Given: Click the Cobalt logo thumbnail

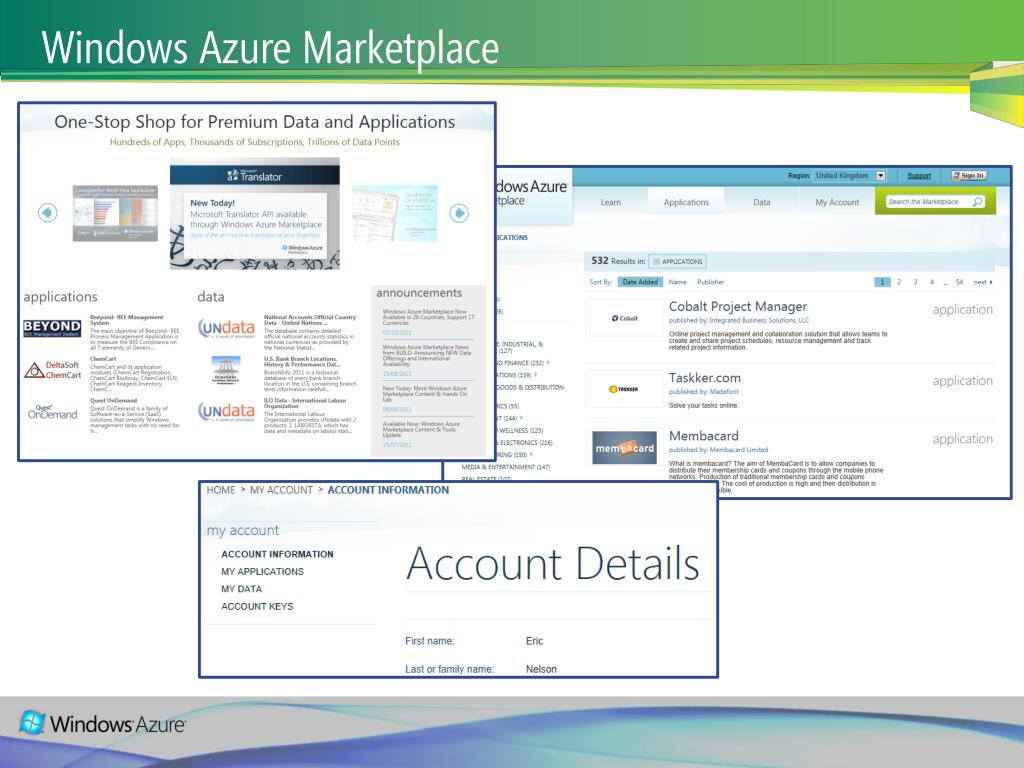Looking at the screenshot, I should [x=624, y=318].
